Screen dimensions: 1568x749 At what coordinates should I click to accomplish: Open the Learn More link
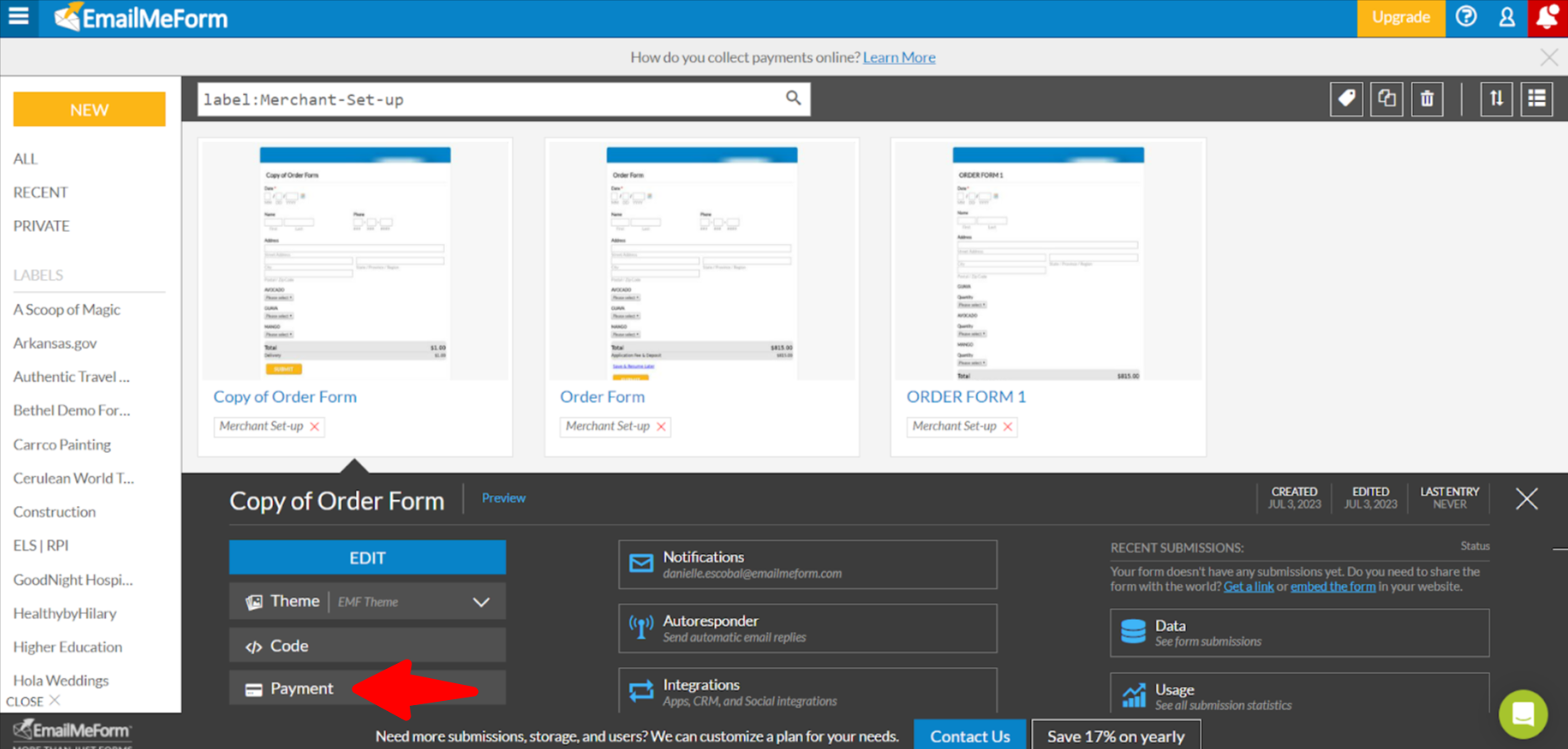899,57
